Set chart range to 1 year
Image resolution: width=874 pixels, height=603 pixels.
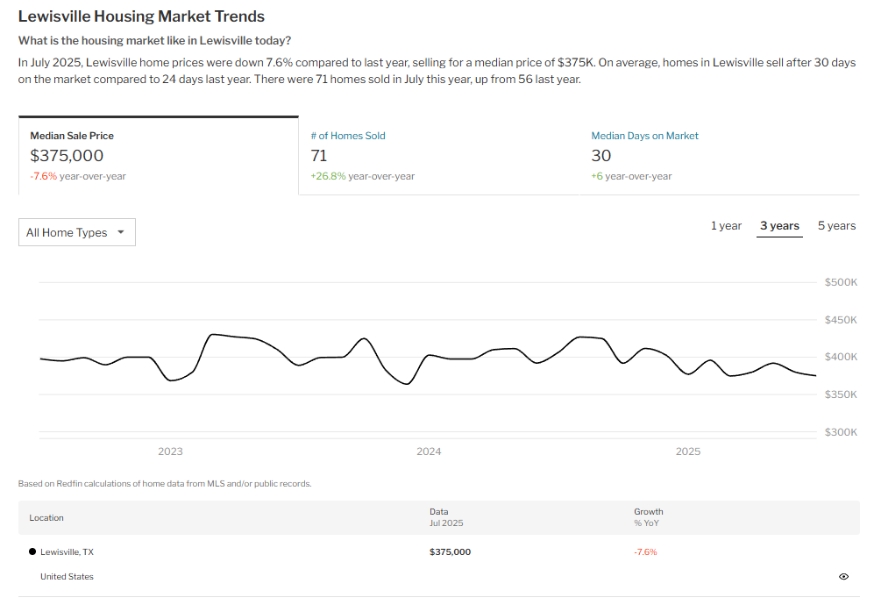coord(726,226)
